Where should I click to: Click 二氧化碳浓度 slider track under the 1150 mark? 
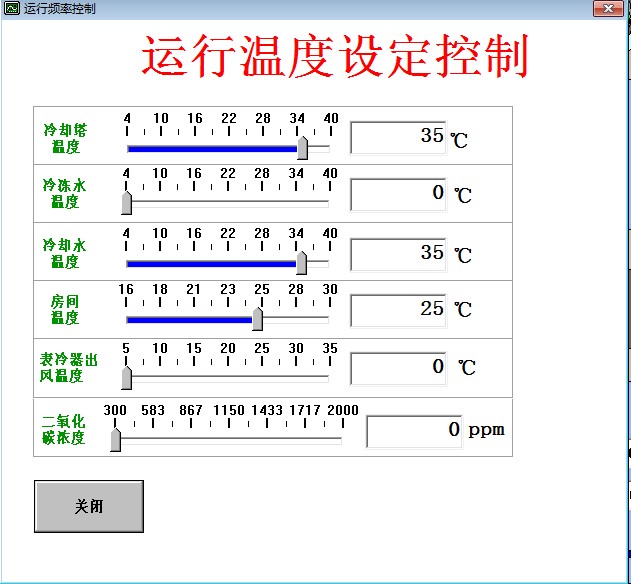pyautogui.click(x=229, y=438)
